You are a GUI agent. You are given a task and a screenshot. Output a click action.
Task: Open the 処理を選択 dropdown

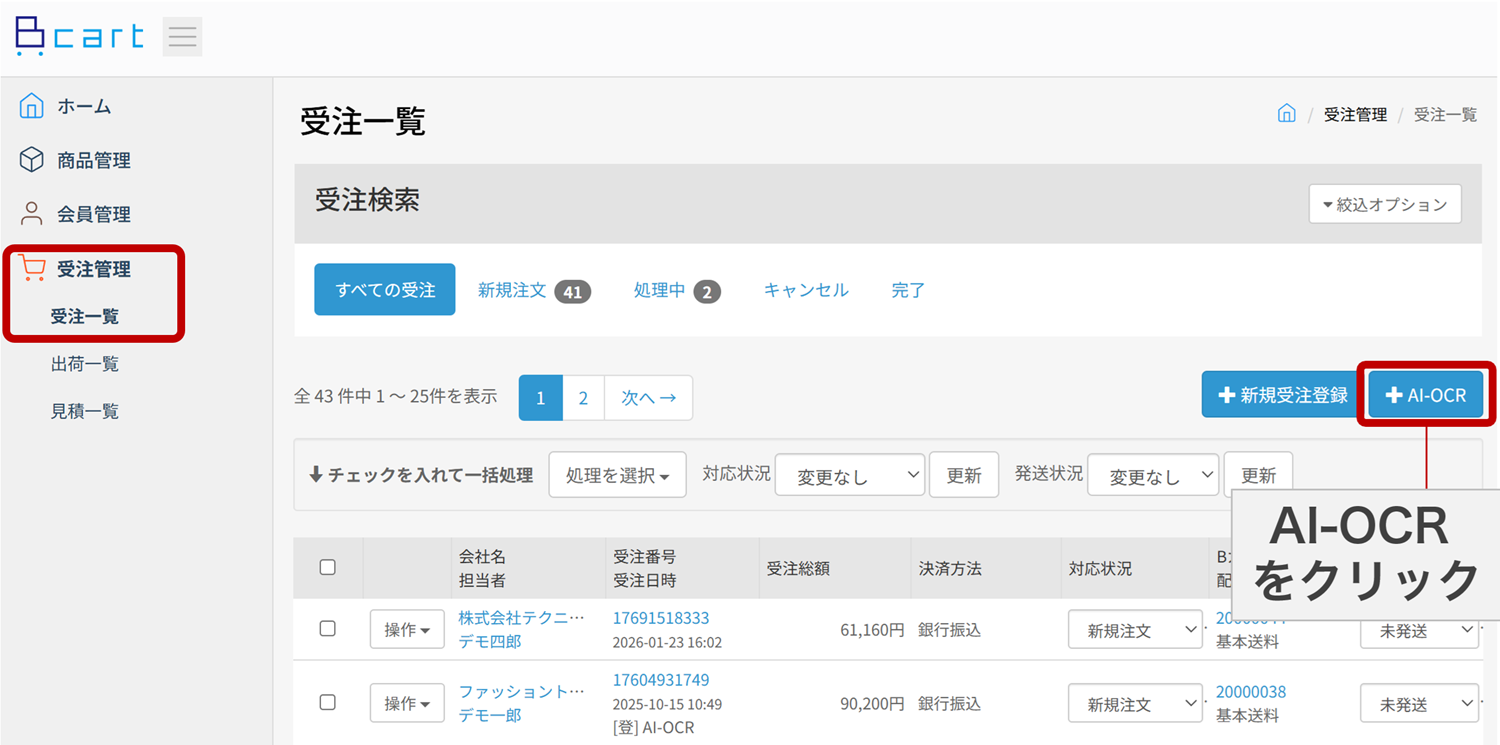coord(617,475)
